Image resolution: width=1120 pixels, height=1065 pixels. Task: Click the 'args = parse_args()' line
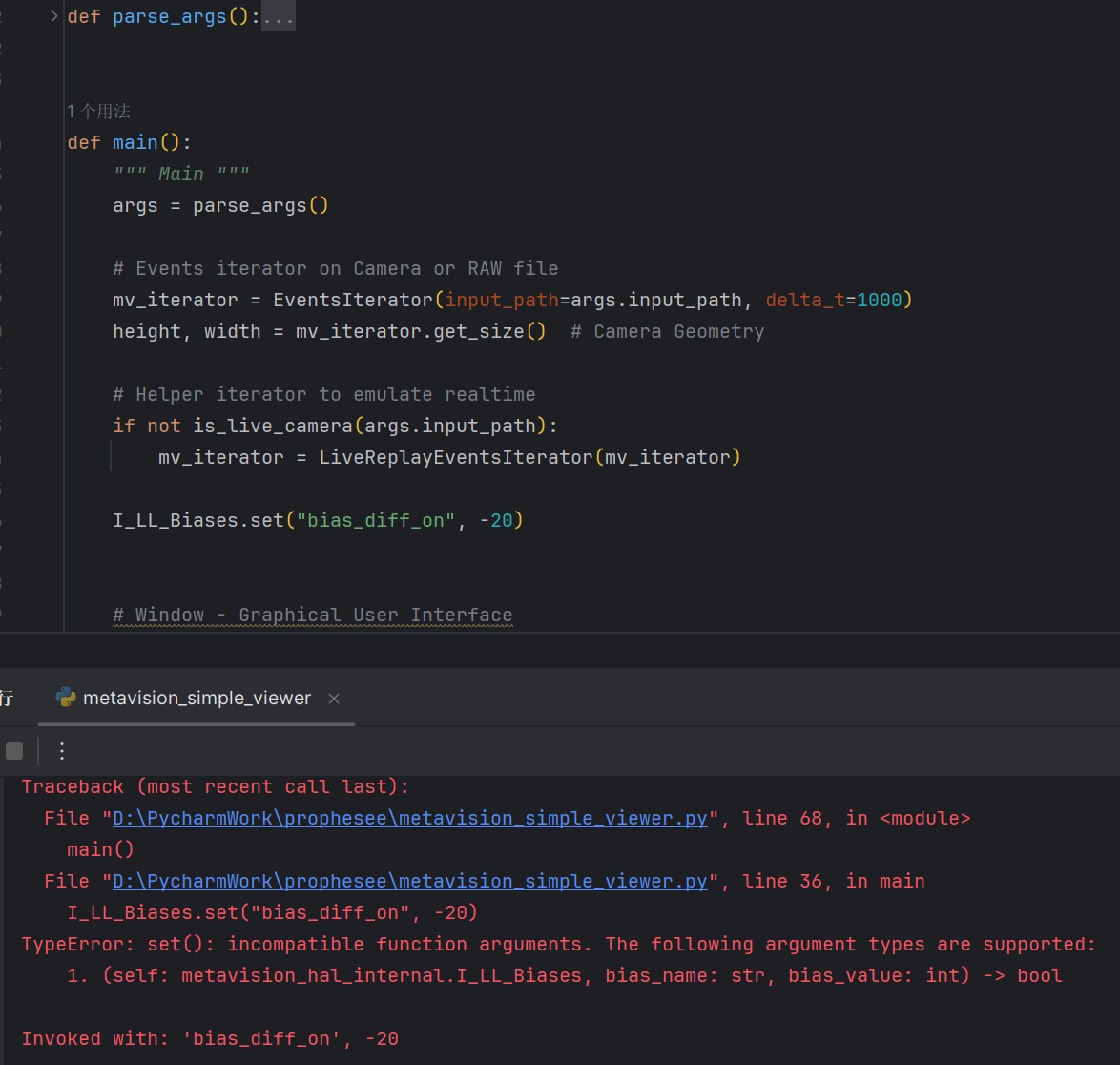(220, 206)
